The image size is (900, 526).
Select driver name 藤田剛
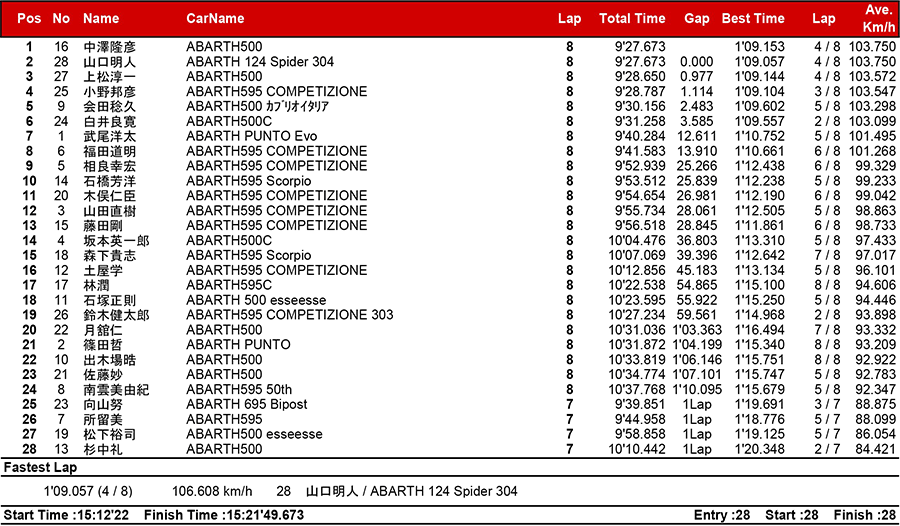pos(103,226)
